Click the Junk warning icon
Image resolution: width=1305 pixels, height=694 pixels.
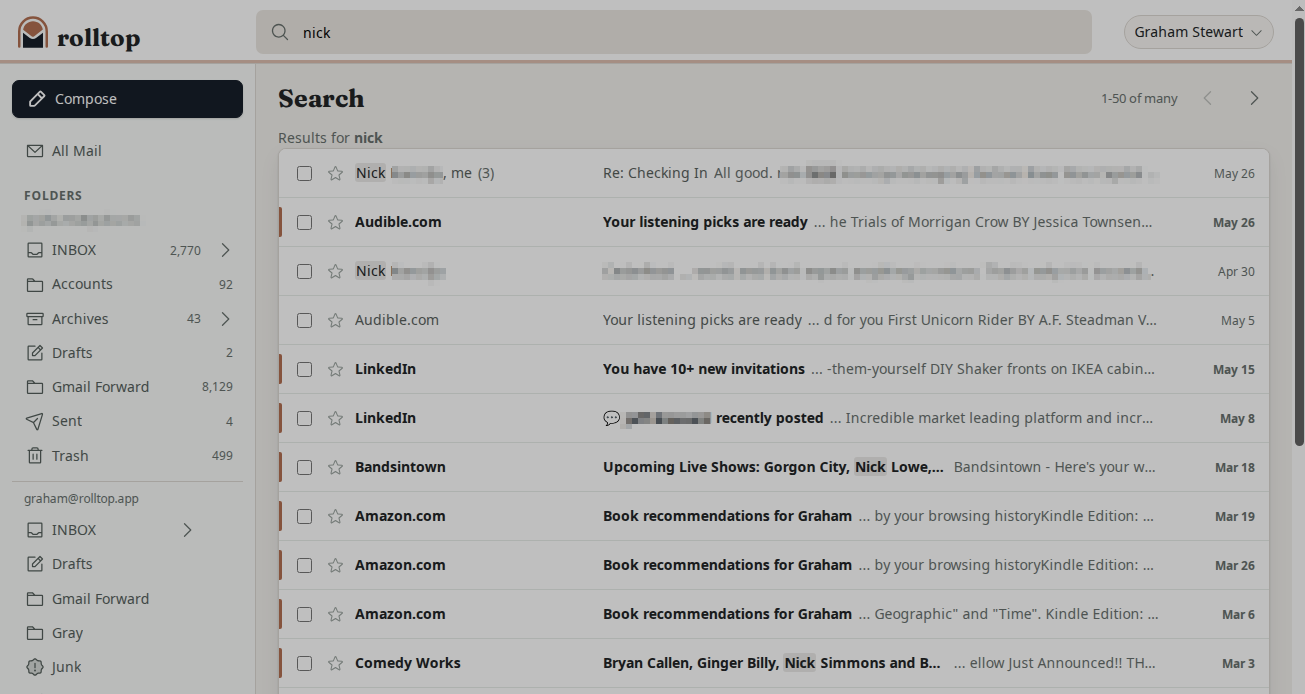[x=35, y=667]
